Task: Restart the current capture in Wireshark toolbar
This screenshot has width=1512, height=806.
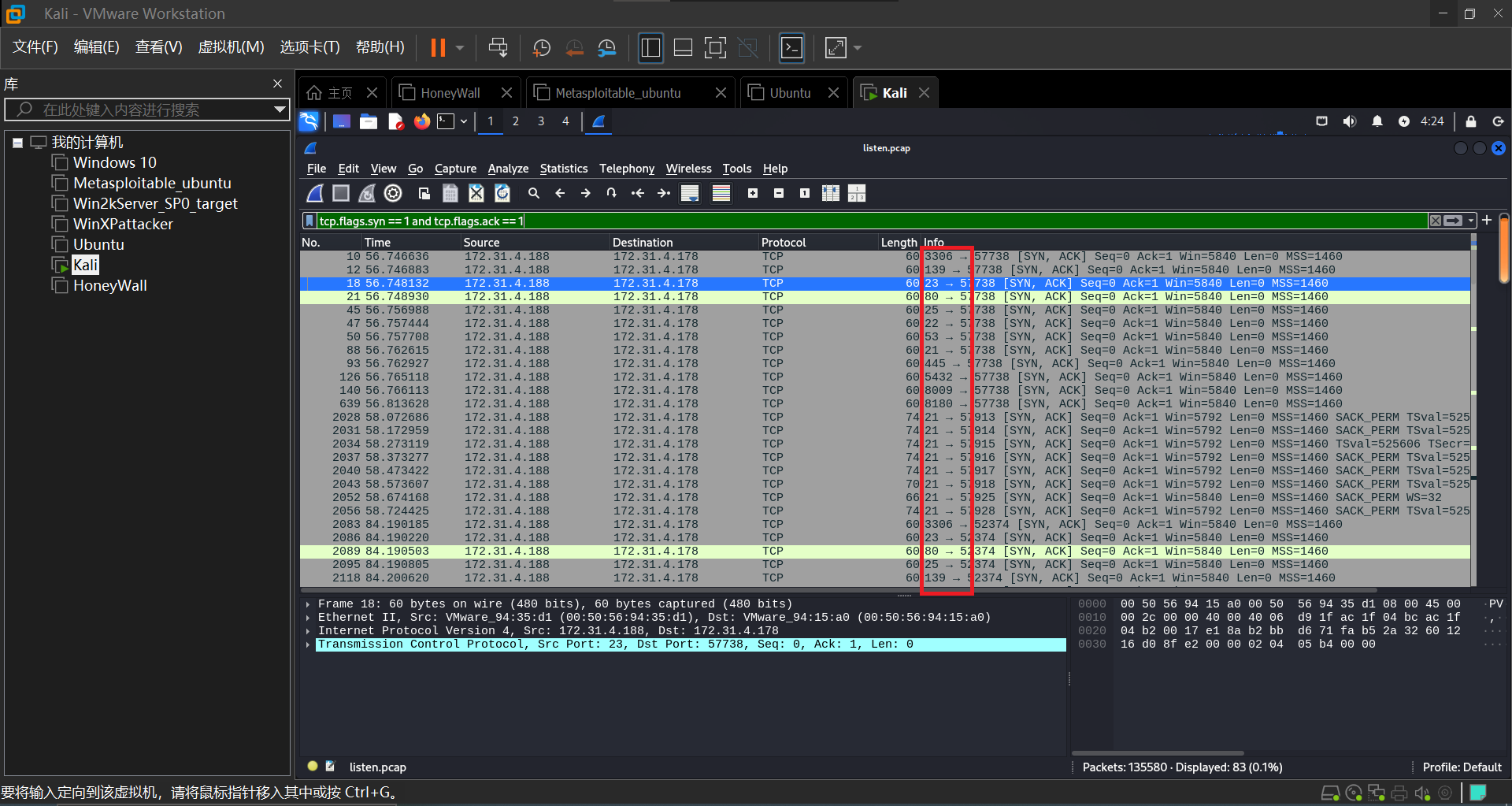Action: (x=367, y=193)
